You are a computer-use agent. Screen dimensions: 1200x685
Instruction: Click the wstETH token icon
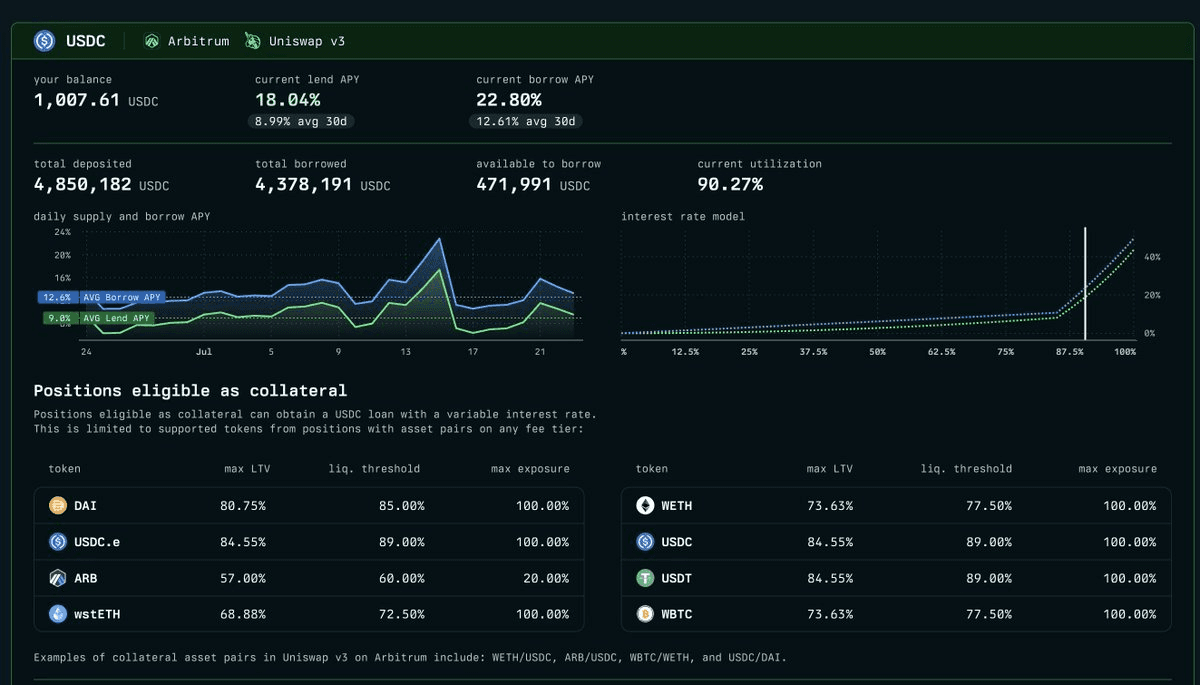(x=57, y=614)
